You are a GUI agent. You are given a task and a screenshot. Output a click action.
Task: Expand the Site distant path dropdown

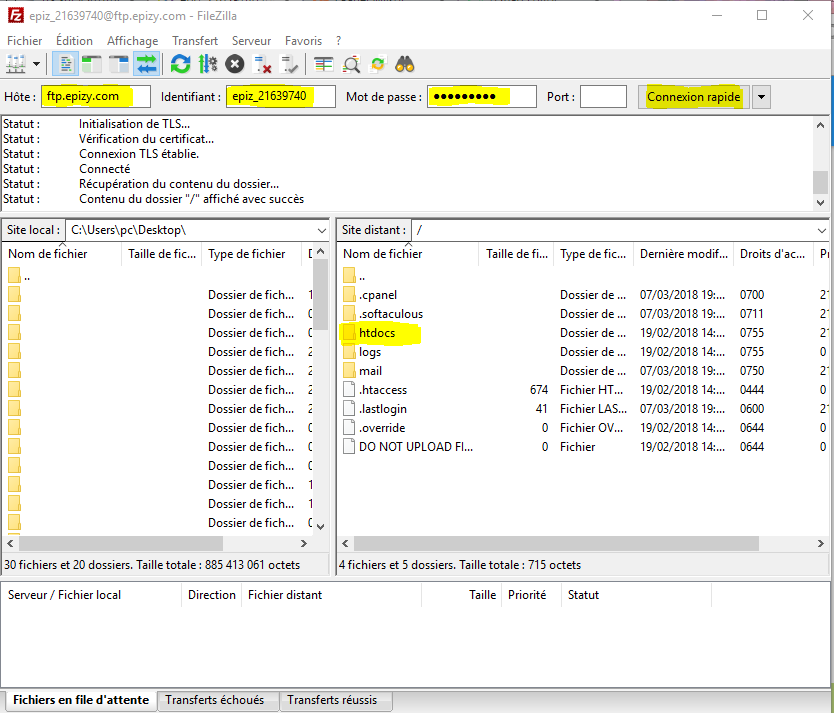click(x=822, y=230)
